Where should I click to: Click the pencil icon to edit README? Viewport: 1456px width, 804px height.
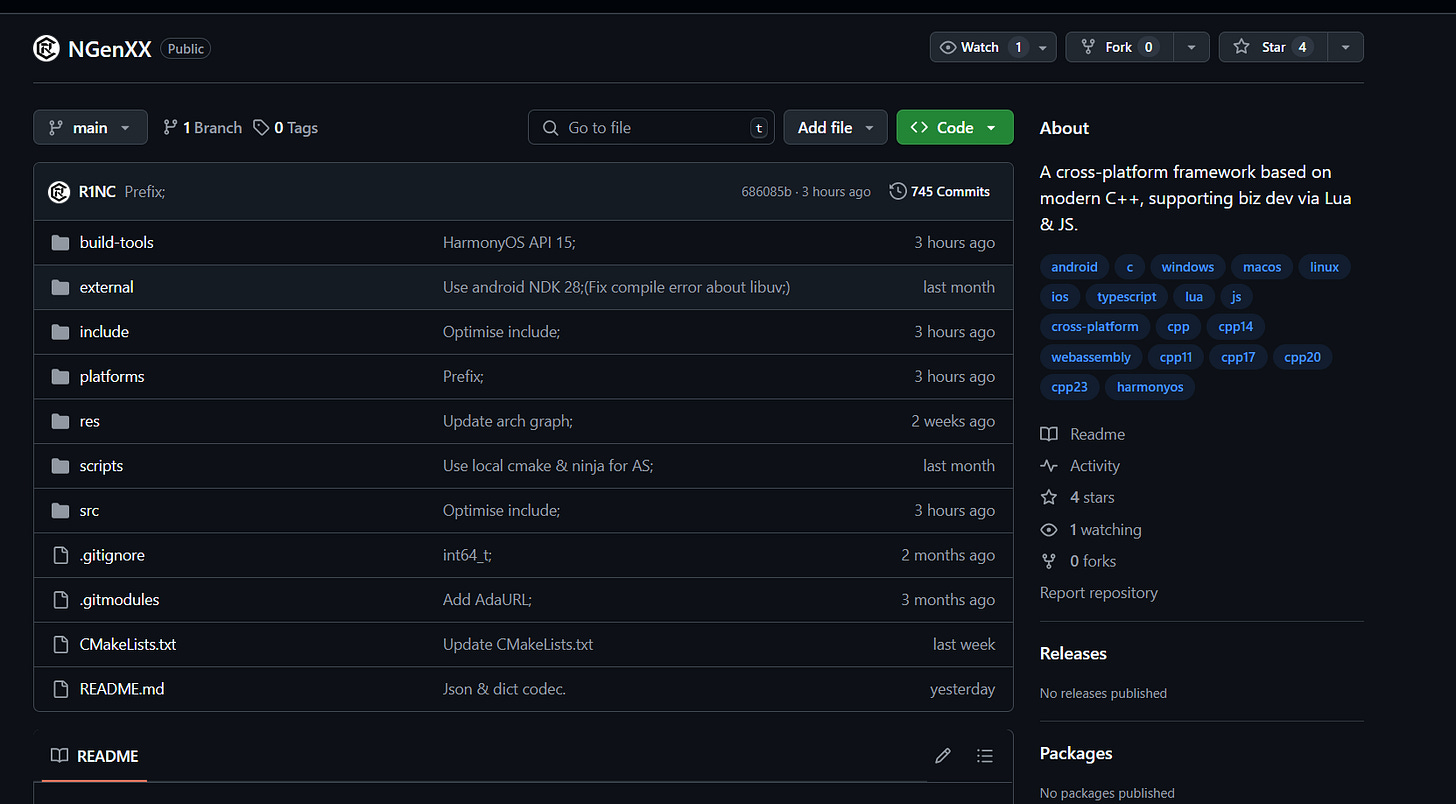(943, 756)
